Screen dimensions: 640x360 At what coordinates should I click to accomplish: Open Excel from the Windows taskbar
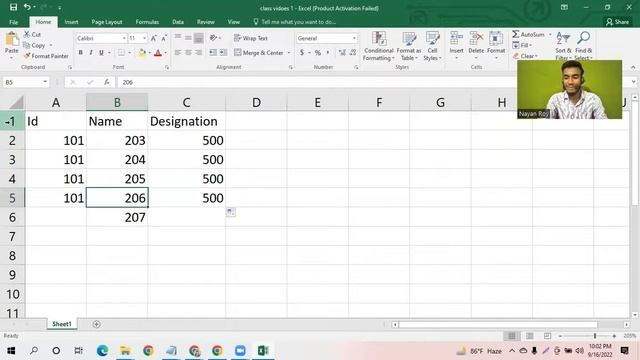point(263,351)
